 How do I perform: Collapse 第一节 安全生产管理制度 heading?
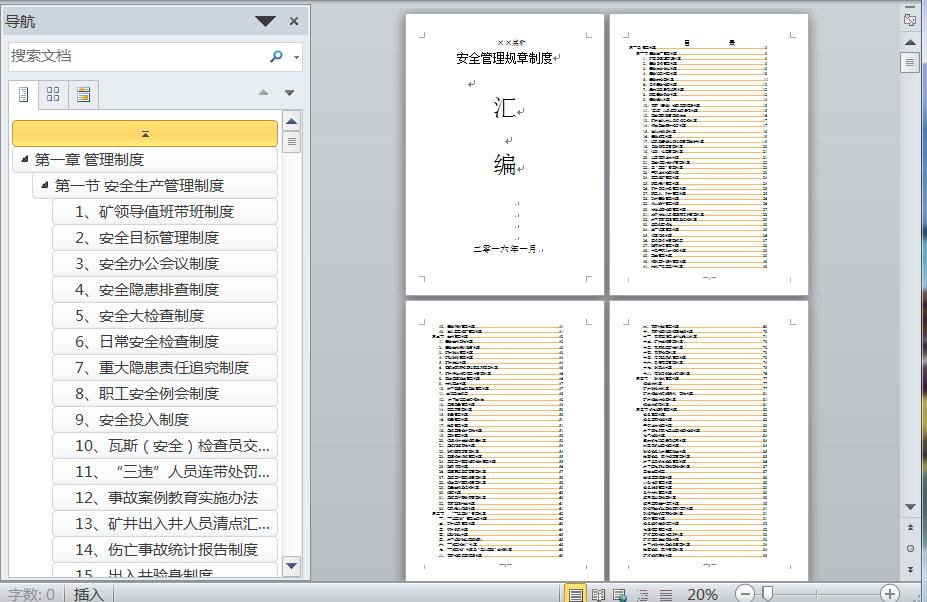(x=44, y=185)
